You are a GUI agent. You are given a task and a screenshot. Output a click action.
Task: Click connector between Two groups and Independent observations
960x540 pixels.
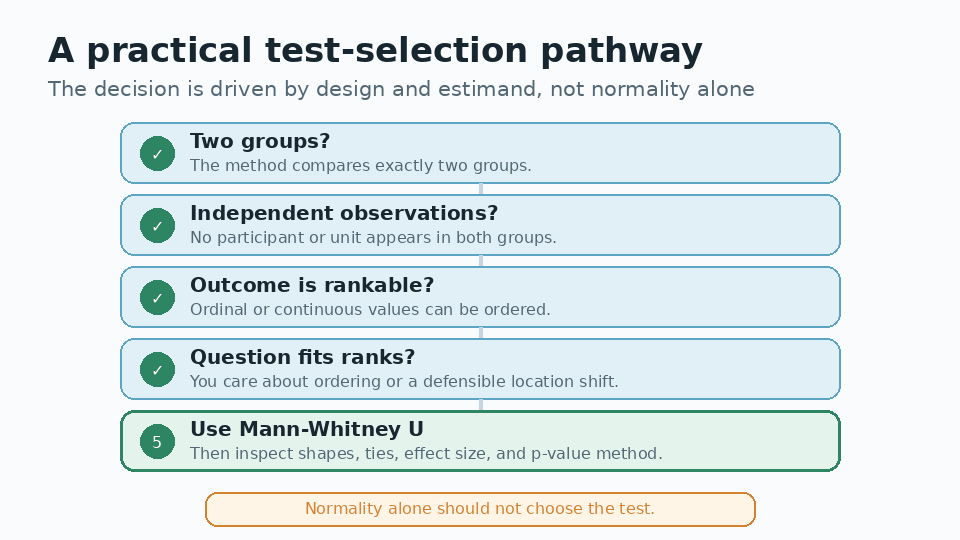point(481,189)
